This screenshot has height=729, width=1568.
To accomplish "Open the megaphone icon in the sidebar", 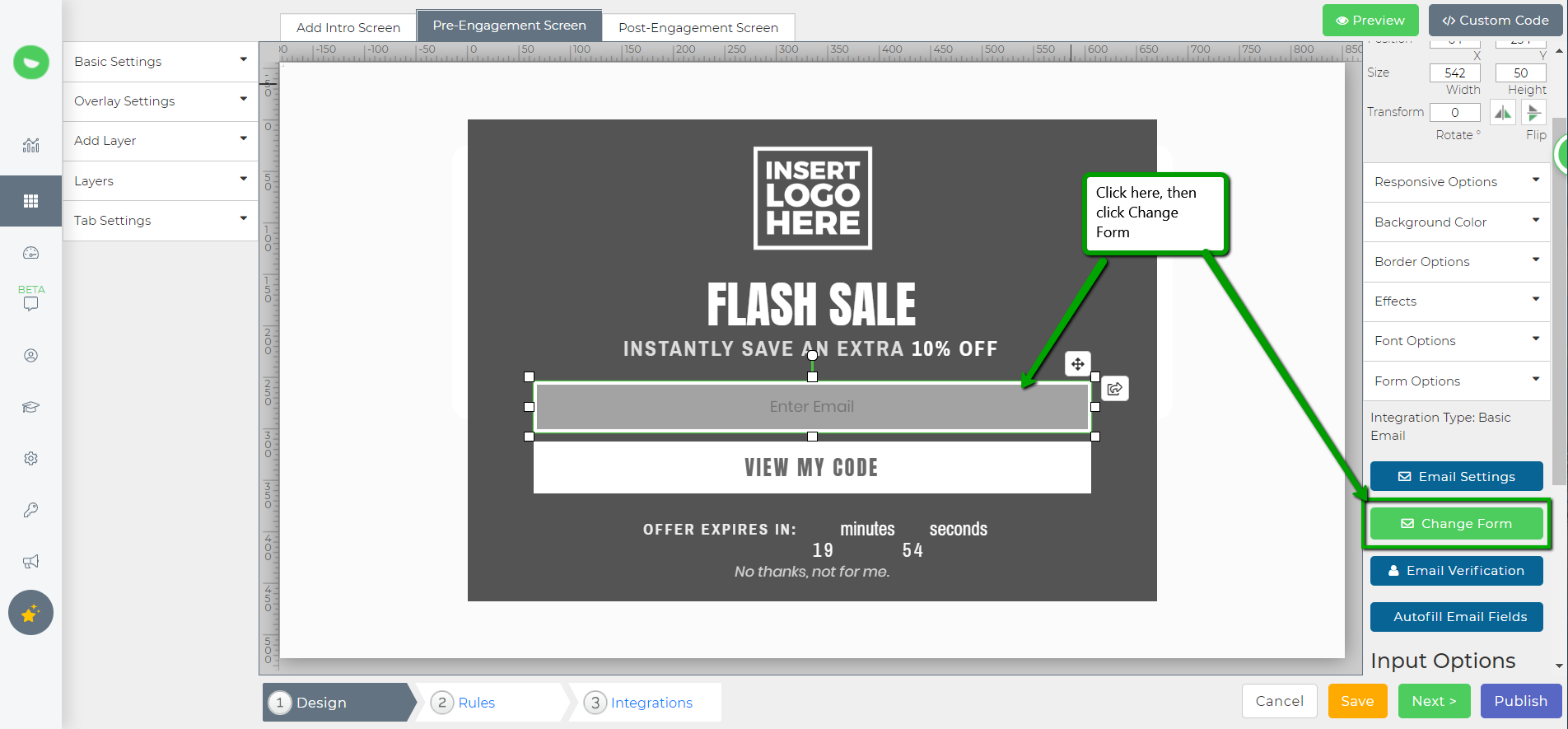I will [x=30, y=562].
